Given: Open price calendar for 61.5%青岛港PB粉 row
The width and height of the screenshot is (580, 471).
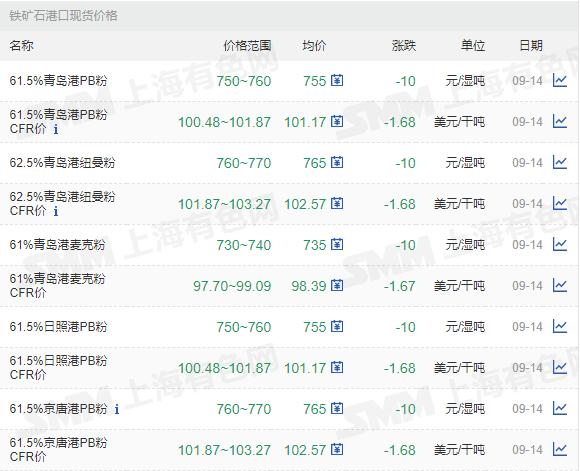Looking at the screenshot, I should [x=337, y=80].
